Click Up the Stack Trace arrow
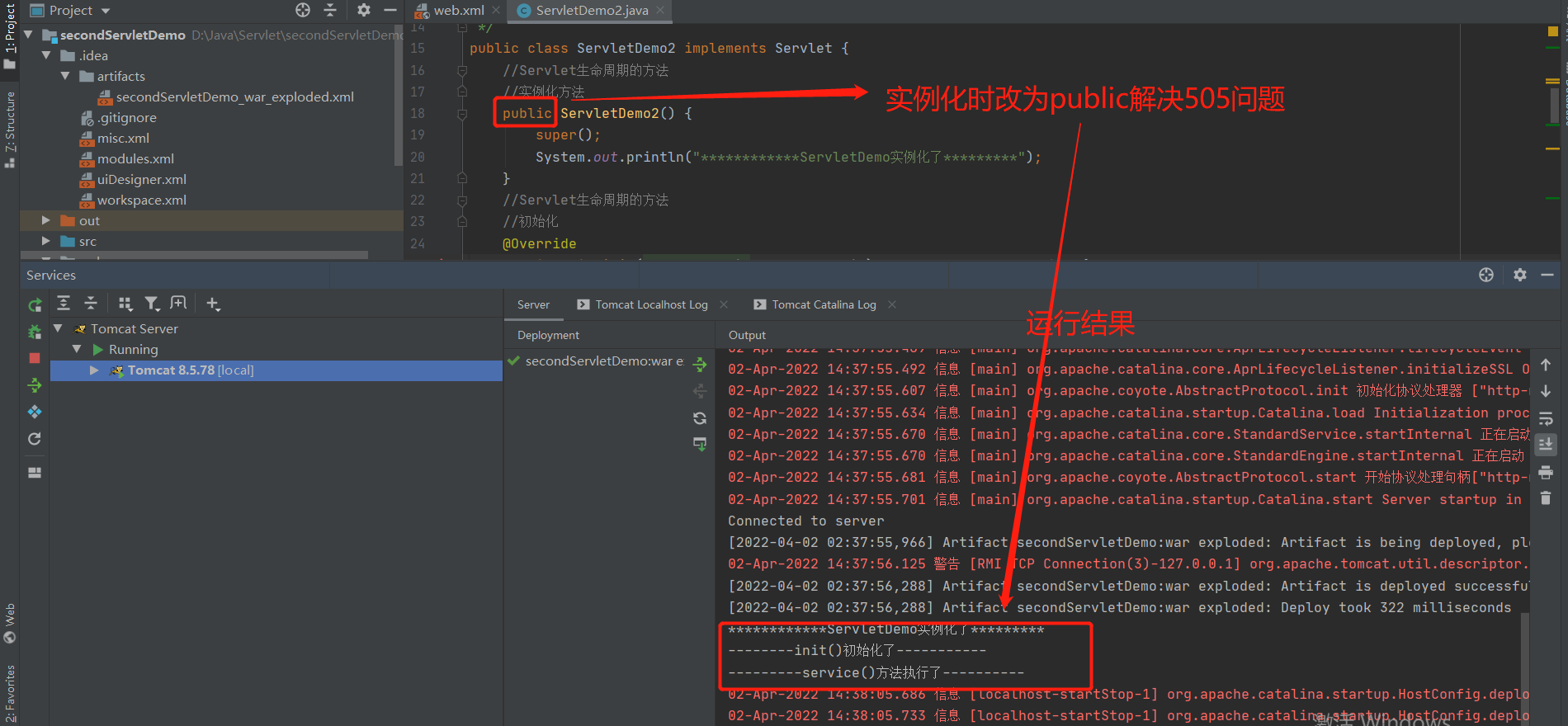 1546,365
